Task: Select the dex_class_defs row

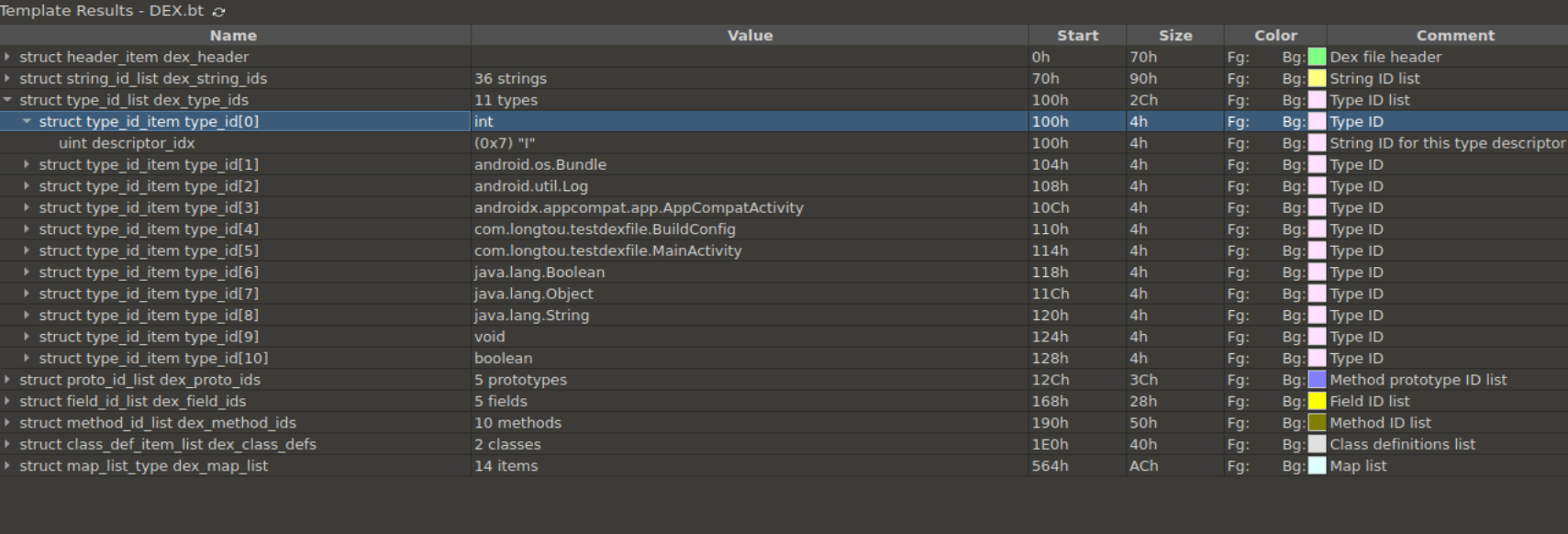Action: click(168, 444)
